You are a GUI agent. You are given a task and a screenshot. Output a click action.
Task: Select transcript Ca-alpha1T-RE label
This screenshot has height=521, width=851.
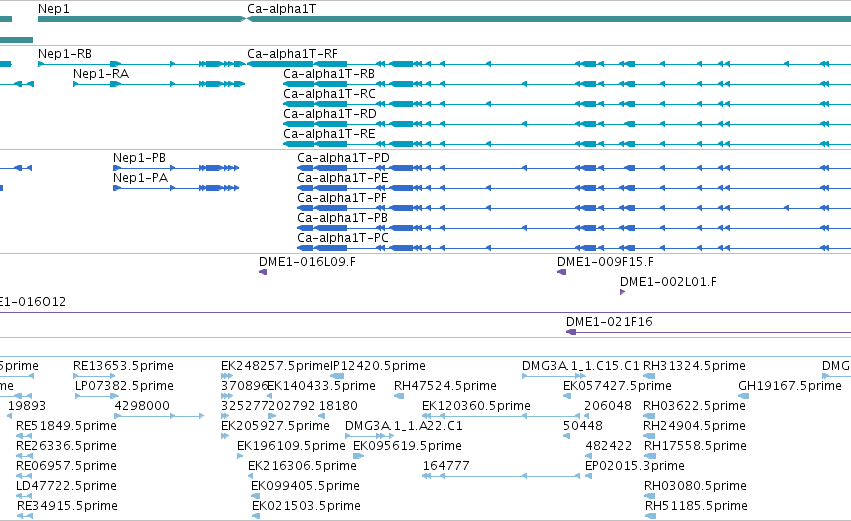(329, 134)
